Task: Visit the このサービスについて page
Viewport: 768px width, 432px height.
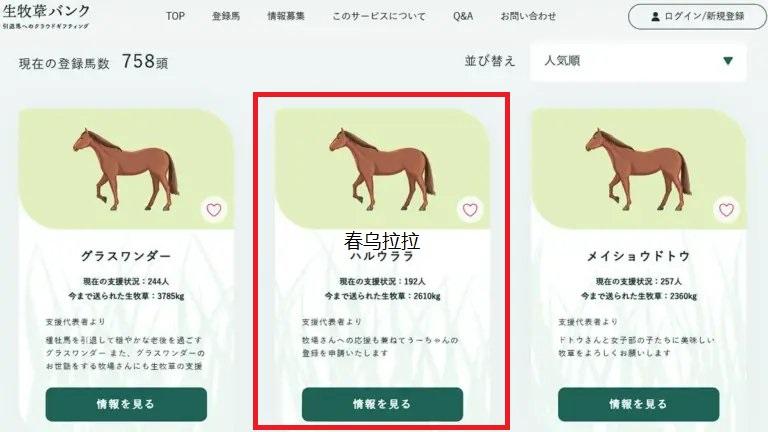Action: [379, 16]
